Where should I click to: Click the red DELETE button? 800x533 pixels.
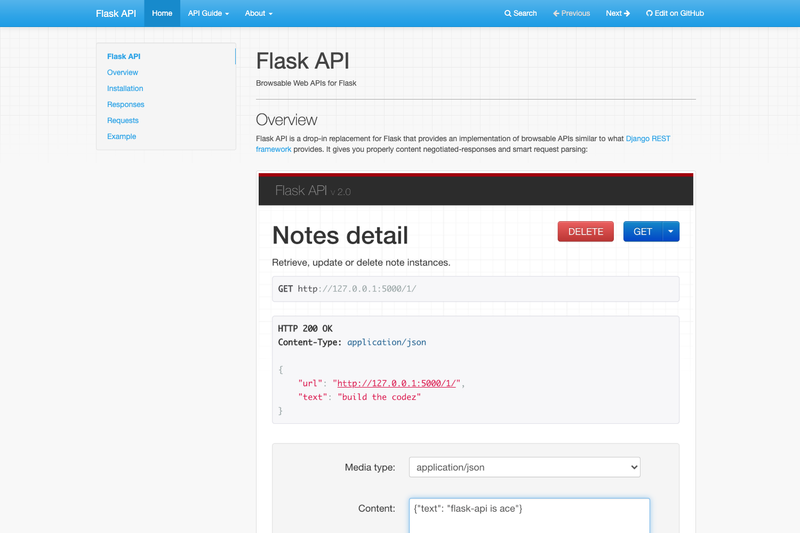(585, 232)
